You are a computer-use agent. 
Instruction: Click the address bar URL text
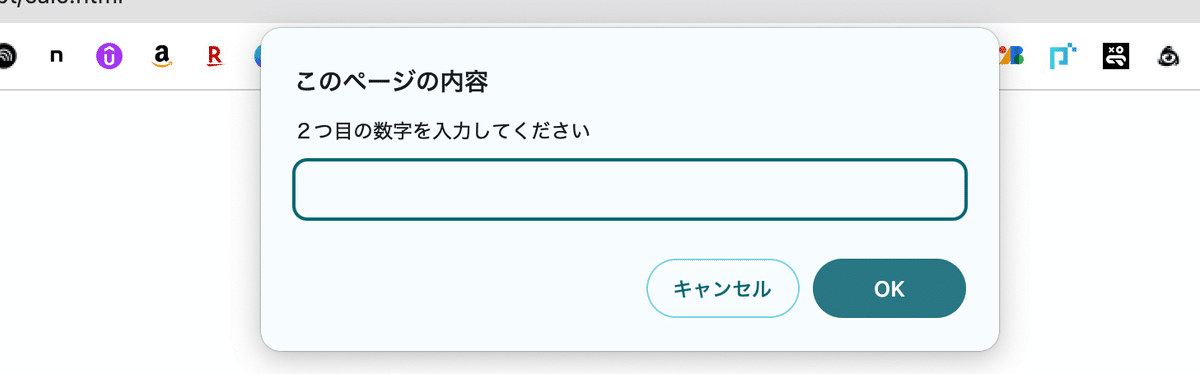pos(60,4)
